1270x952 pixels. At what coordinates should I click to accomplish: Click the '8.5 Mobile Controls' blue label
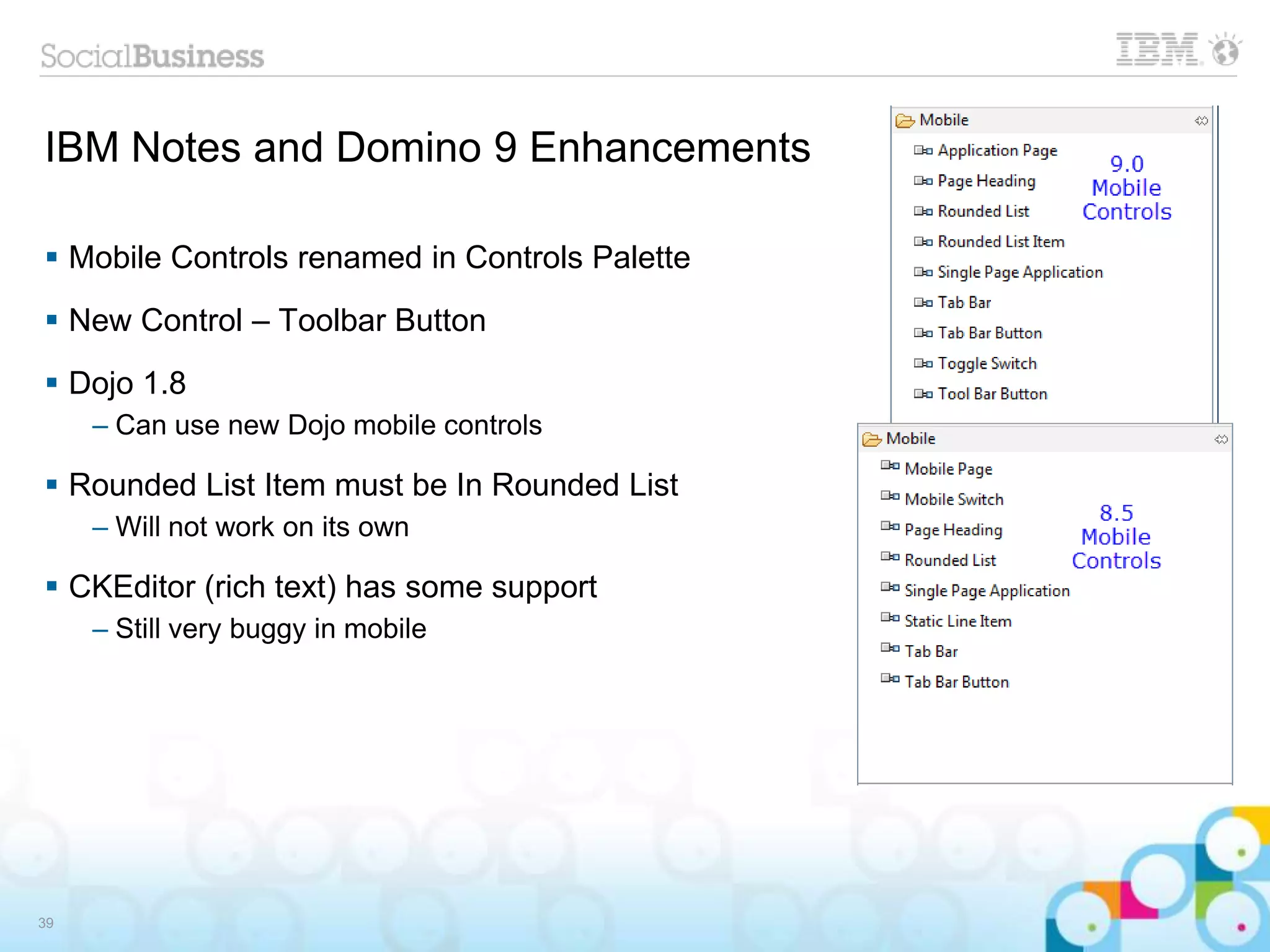[x=1116, y=537]
